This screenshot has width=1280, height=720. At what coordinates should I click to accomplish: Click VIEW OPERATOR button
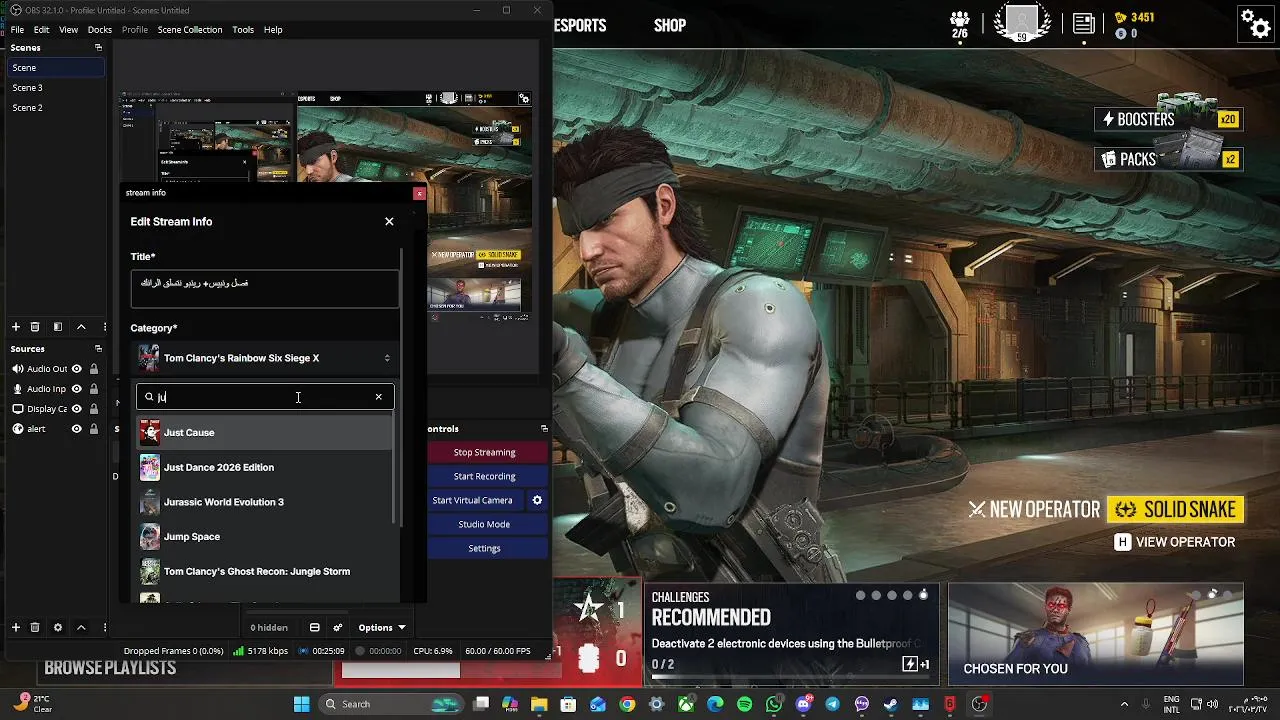[1175, 542]
